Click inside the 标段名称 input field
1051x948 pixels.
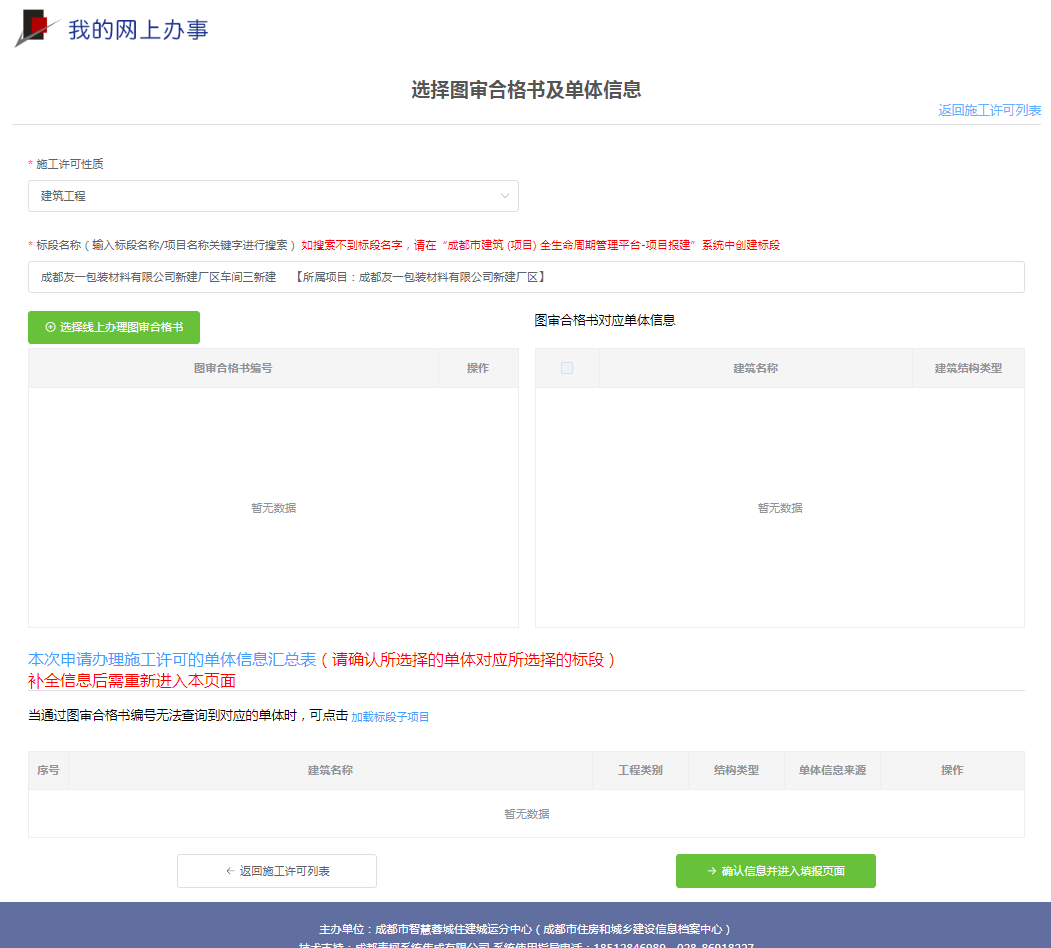(x=526, y=276)
